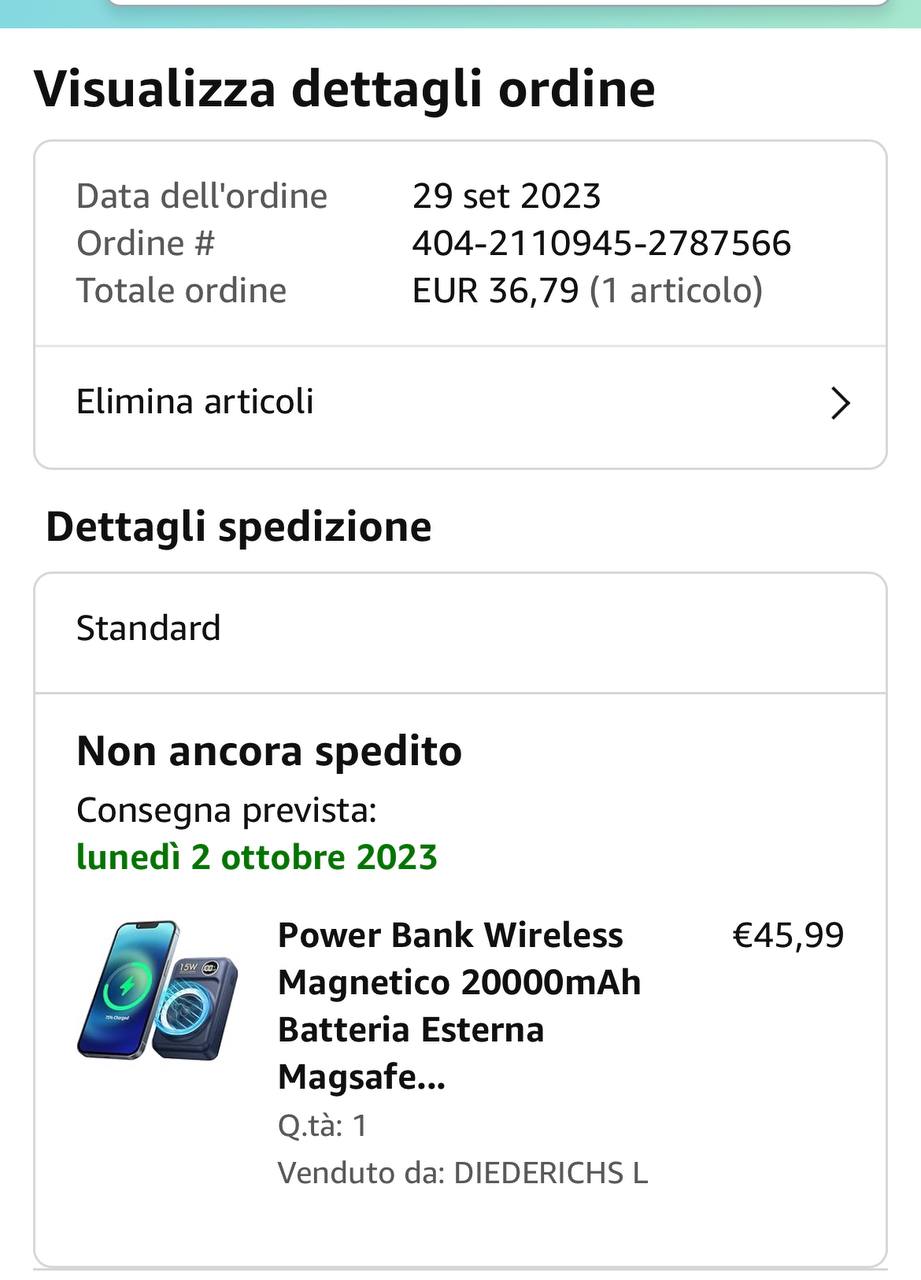Open the chevron arrow next to Elimina articoli

(x=841, y=403)
